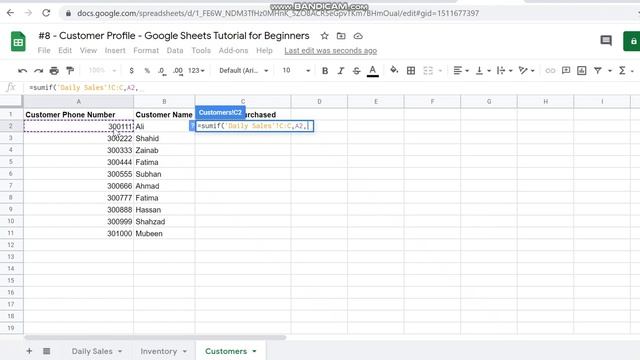Select the Paint format tool

(70, 71)
